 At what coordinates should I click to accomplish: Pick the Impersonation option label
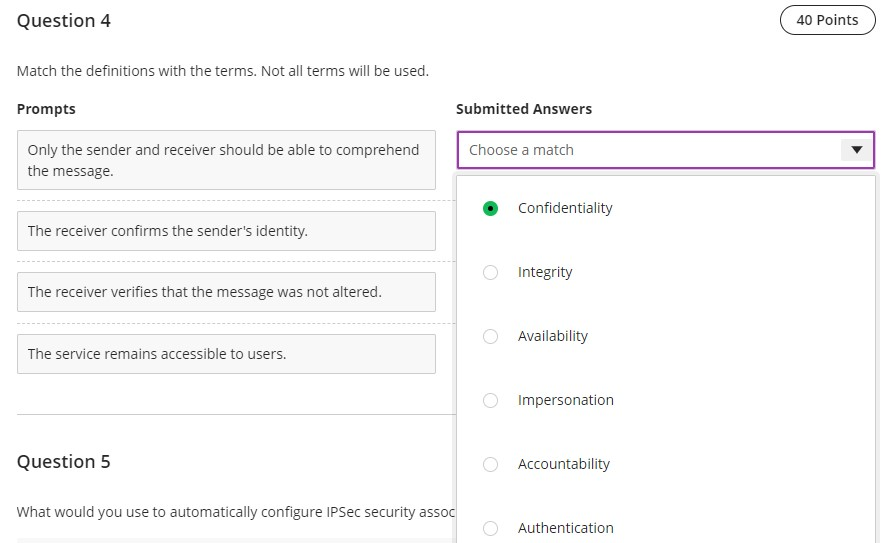click(566, 400)
